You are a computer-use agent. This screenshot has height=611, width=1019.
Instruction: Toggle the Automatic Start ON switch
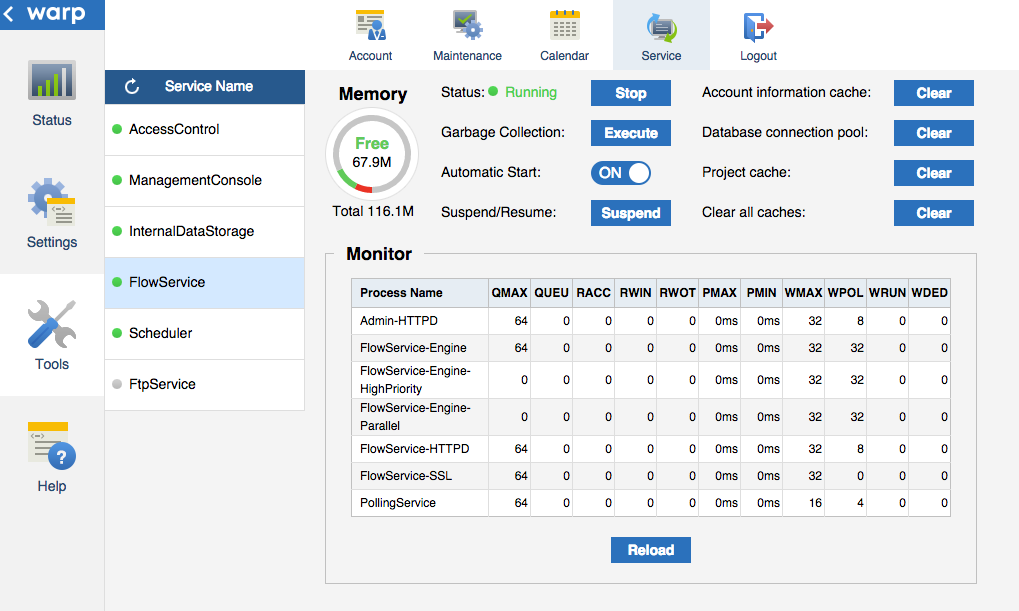[621, 173]
